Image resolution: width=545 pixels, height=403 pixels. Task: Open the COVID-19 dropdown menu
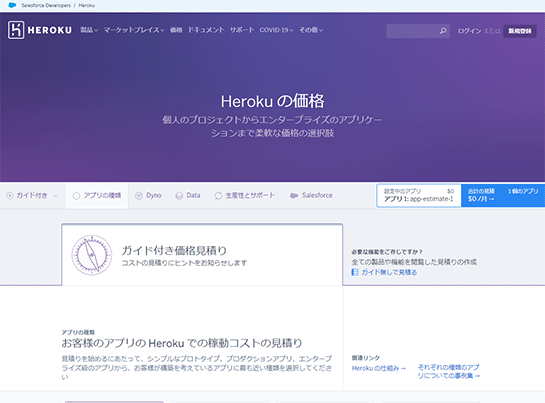[x=276, y=30]
